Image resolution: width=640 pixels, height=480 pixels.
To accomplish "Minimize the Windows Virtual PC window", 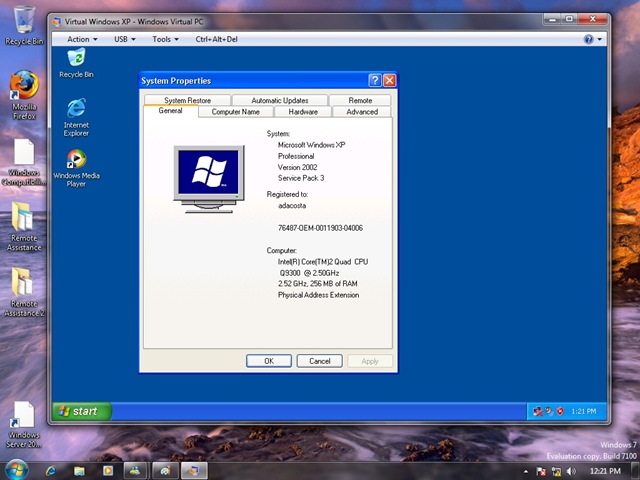I will coord(552,19).
